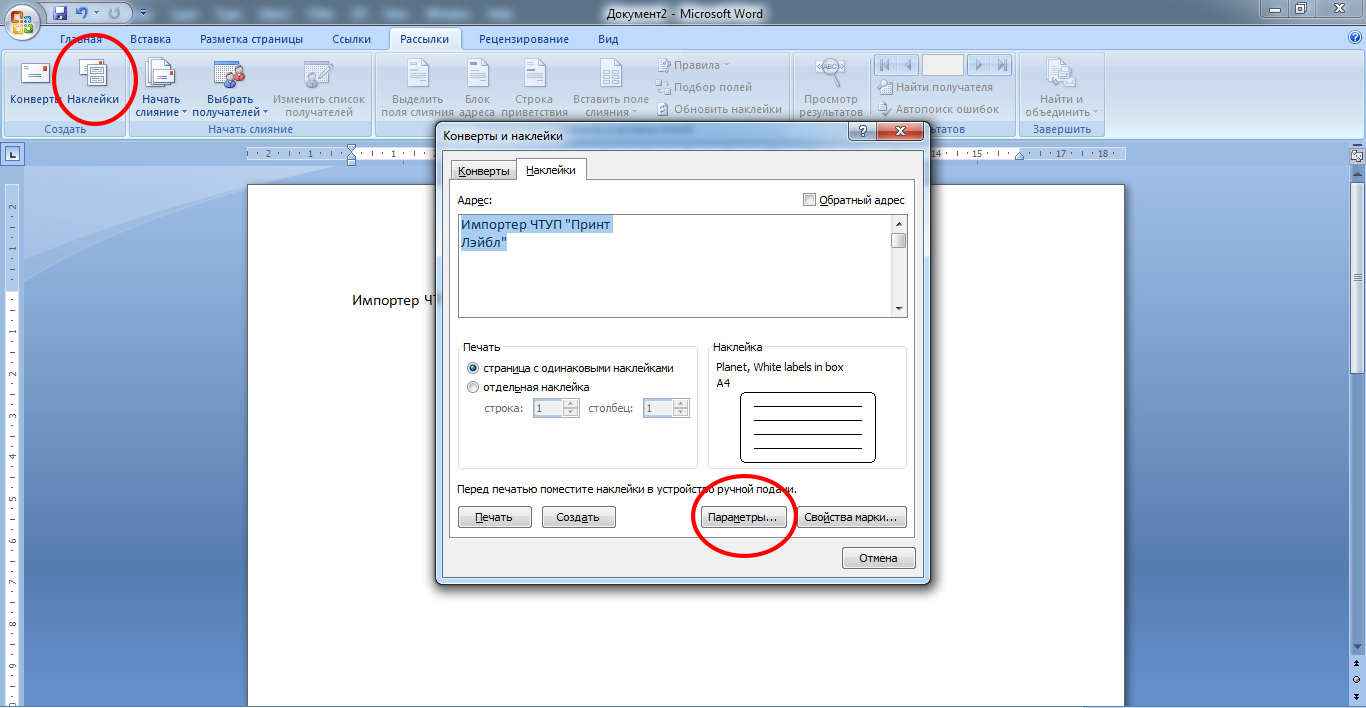
Task: Expand Вставить поле слияния dropdown
Action: [x=610, y=88]
